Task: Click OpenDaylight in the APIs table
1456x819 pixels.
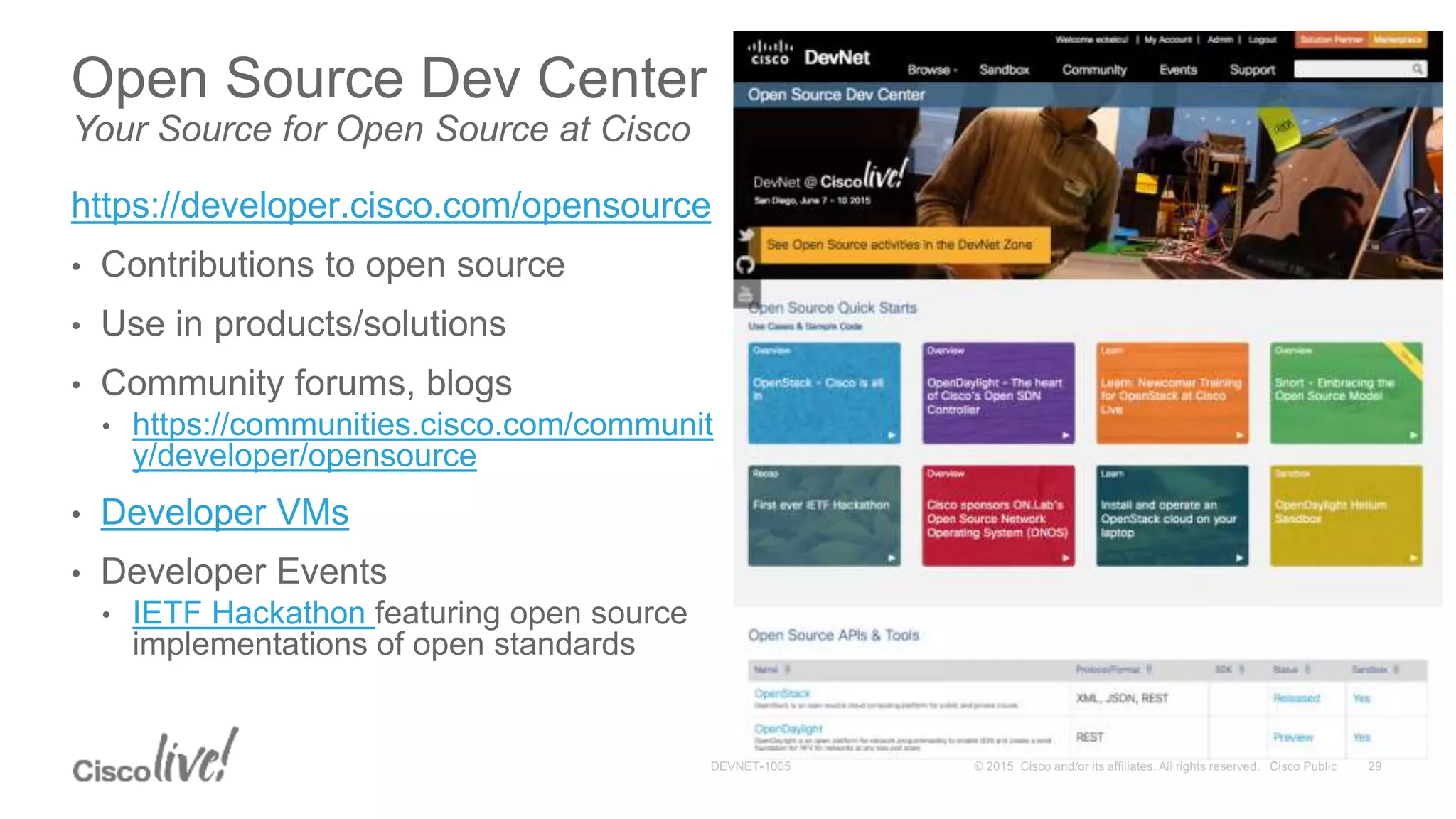Action: 788,729
